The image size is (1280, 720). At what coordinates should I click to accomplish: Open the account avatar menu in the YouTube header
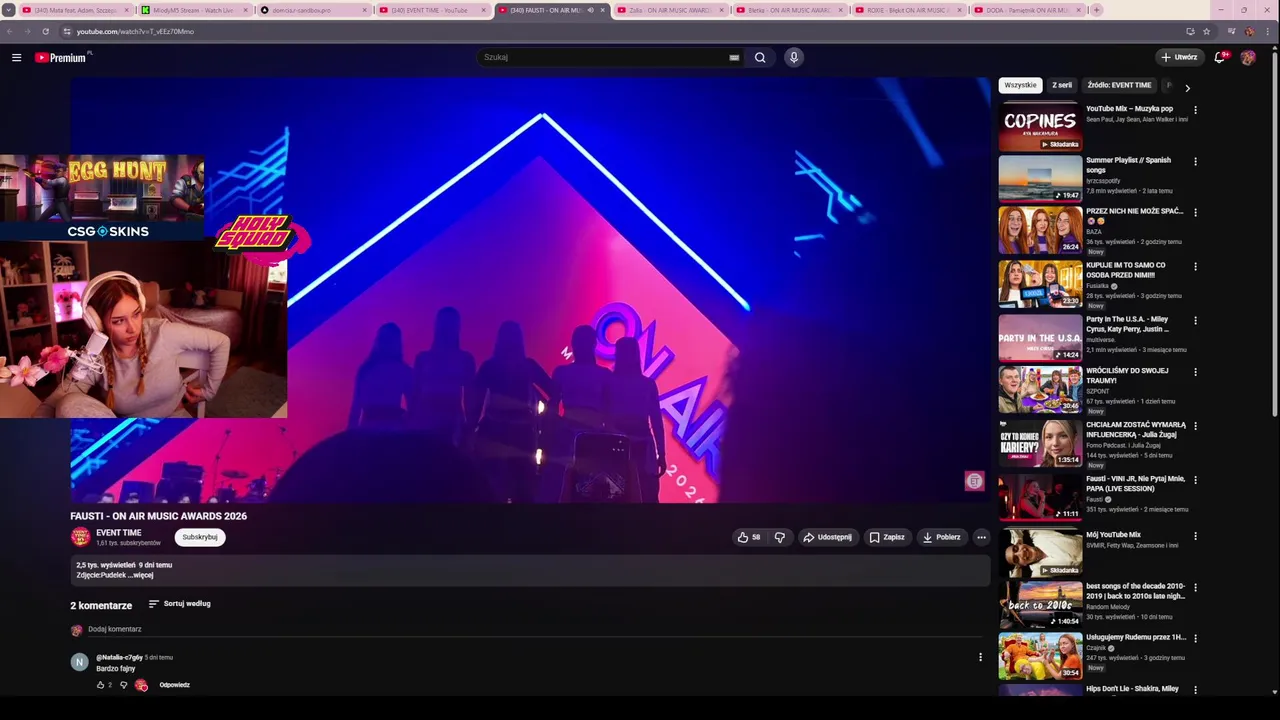[1248, 57]
